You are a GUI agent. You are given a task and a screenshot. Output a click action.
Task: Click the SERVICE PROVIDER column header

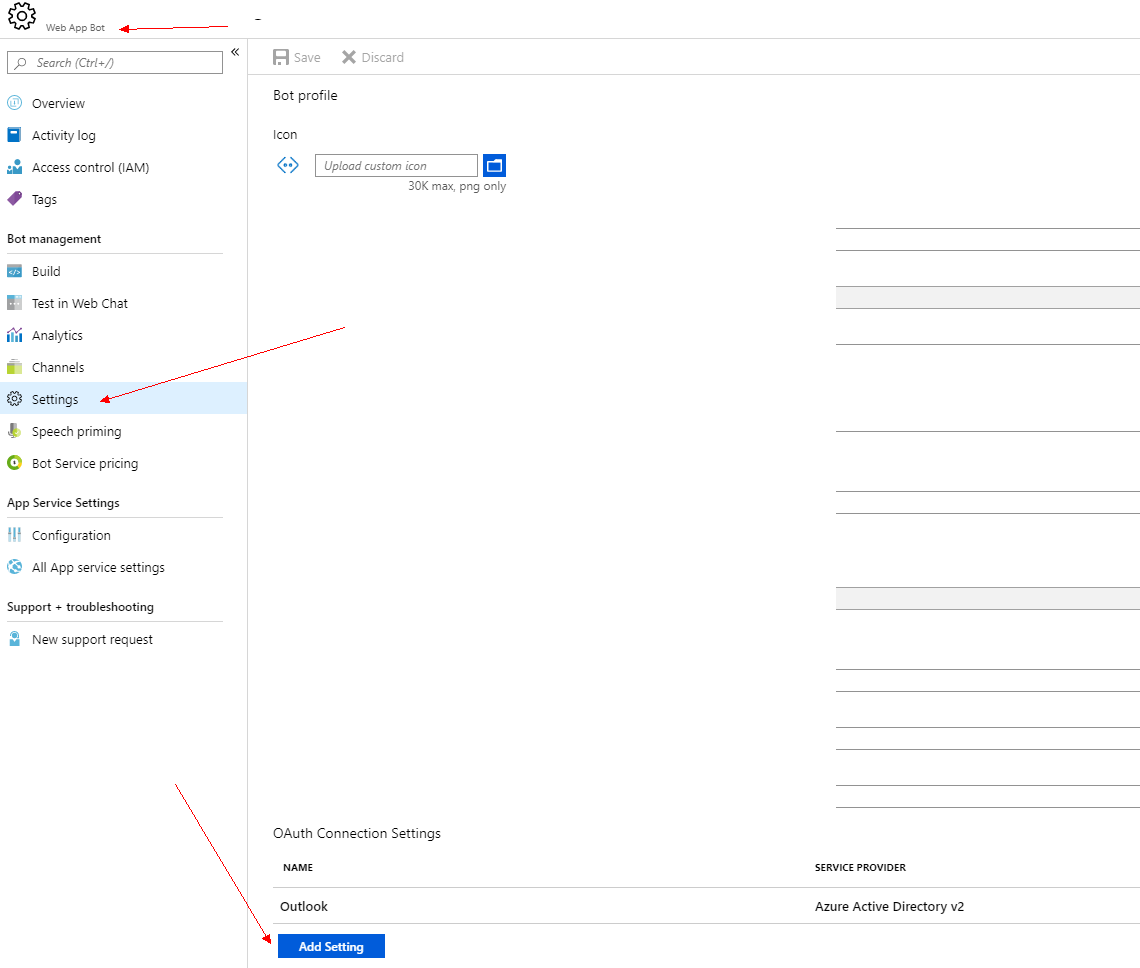pos(860,868)
